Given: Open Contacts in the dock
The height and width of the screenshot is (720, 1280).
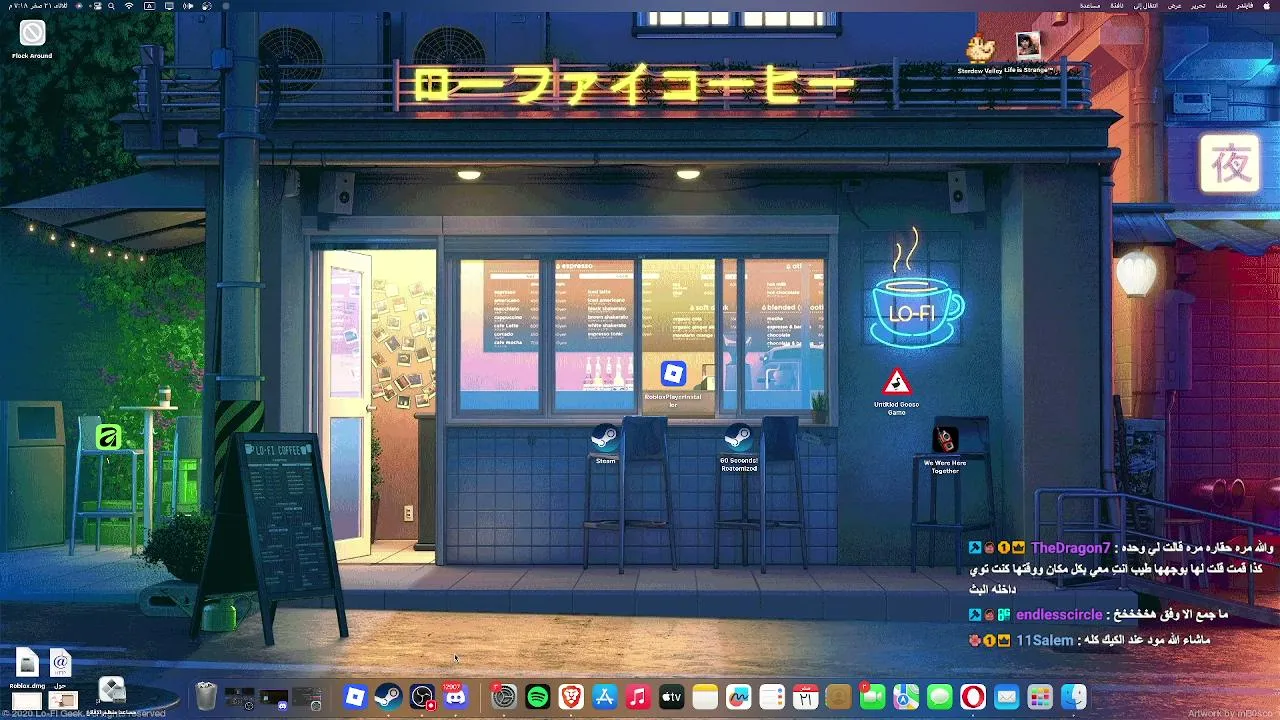Looking at the screenshot, I should tap(839, 697).
